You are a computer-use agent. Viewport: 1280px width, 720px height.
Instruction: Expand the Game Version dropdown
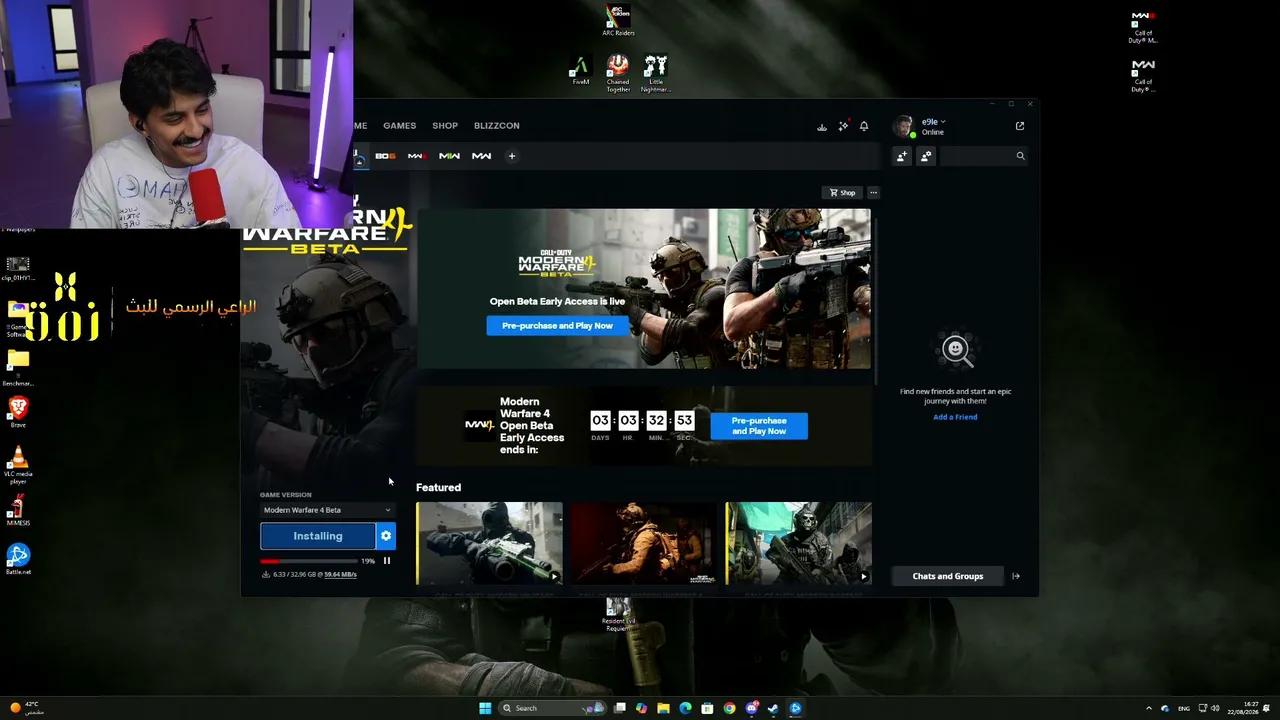pos(327,510)
